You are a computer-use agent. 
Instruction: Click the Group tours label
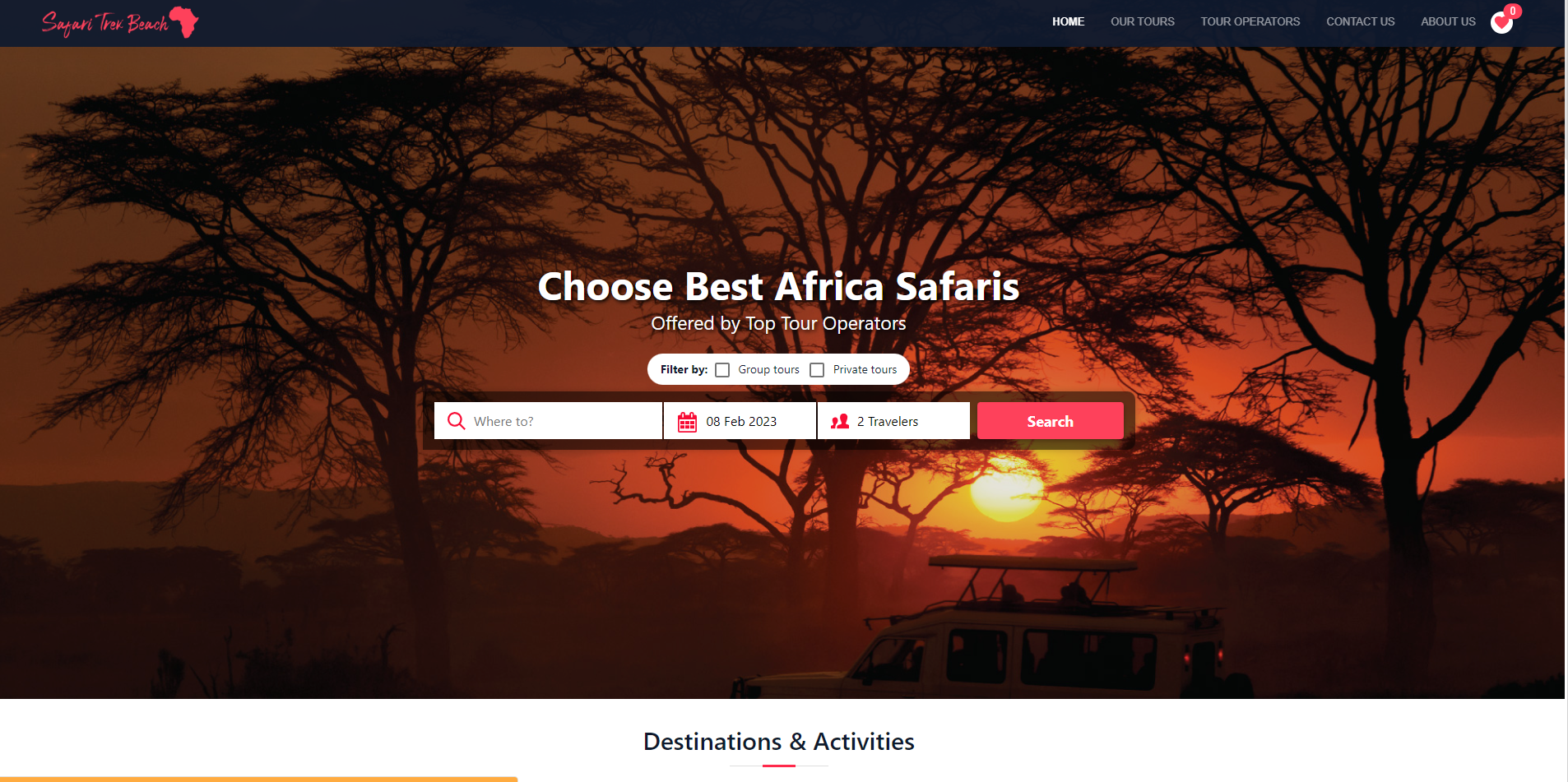click(x=768, y=370)
